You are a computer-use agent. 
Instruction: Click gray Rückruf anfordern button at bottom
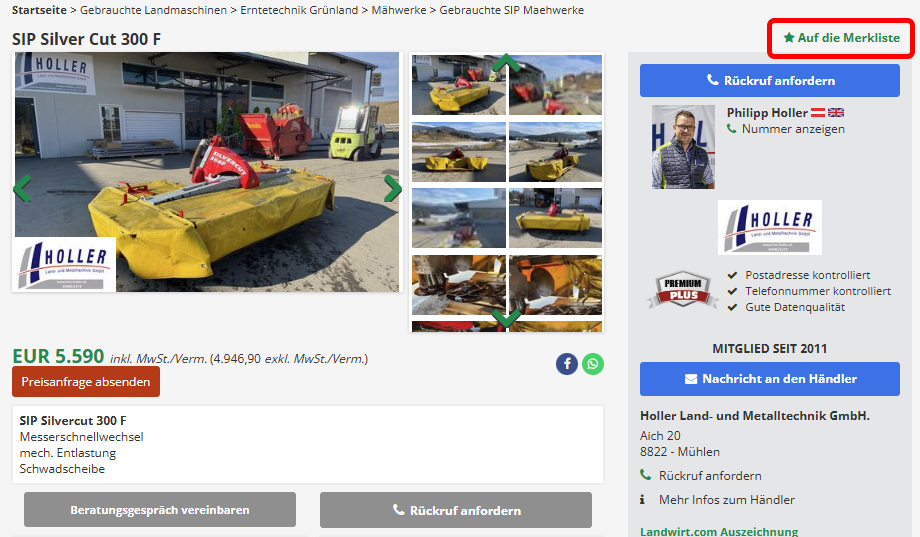tap(456, 509)
